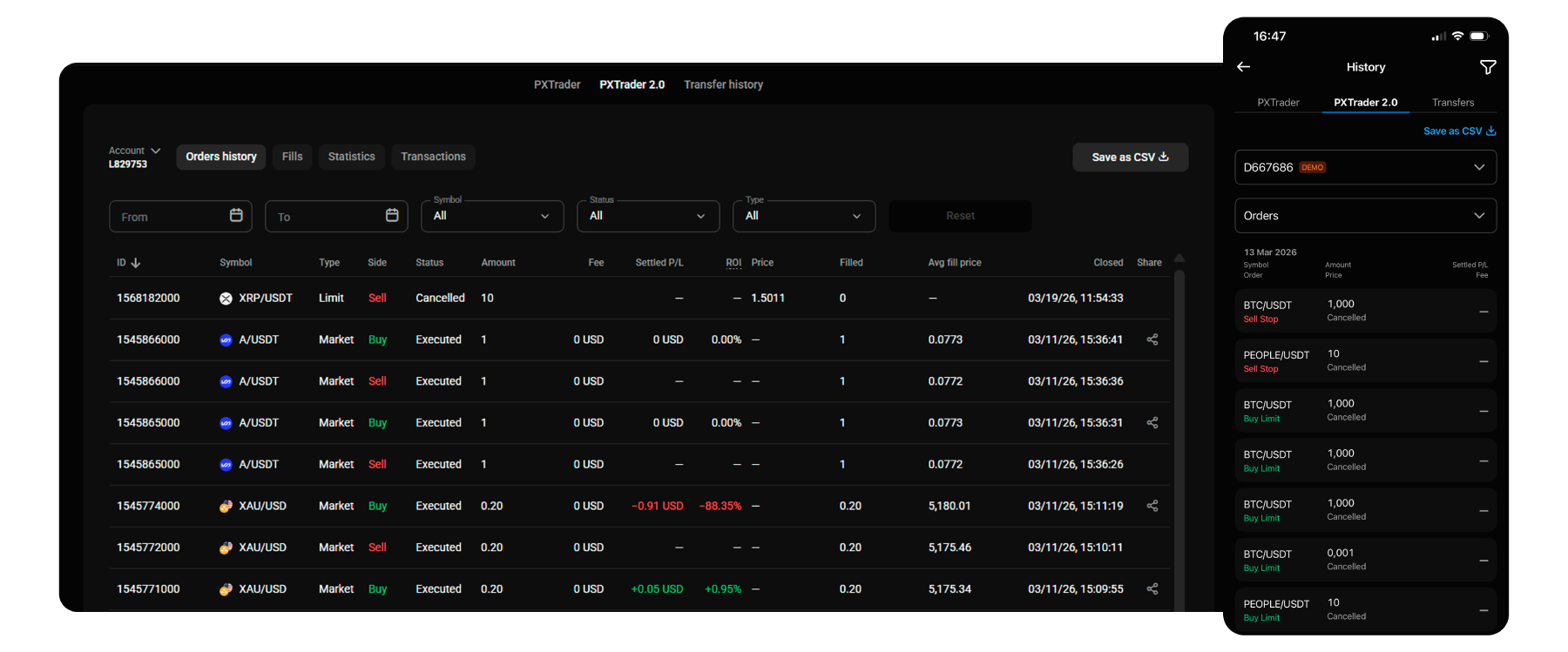Switch to the PXTrader tab on desktop

pos(558,84)
